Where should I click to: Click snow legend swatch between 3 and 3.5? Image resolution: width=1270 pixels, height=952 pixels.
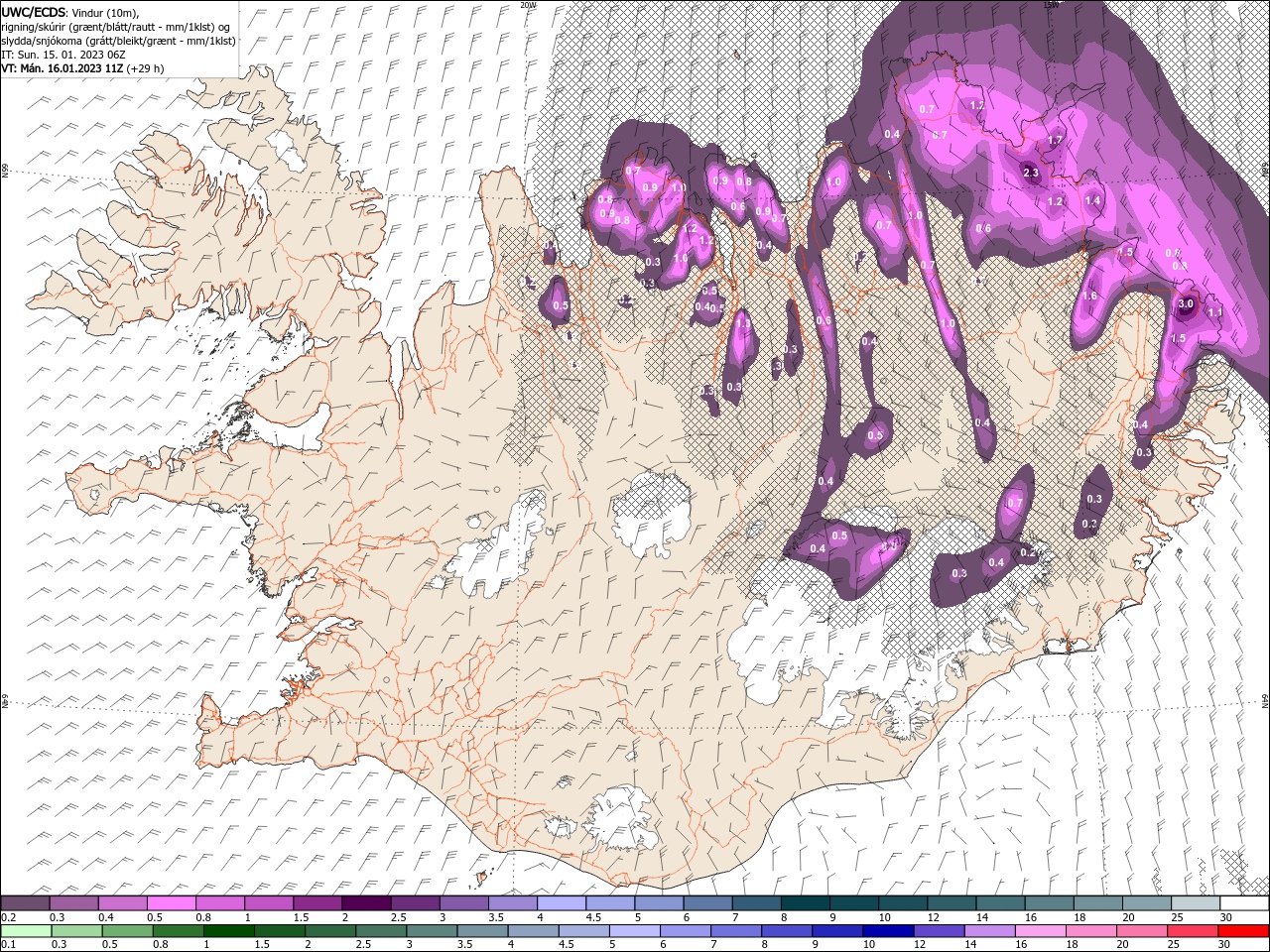(x=464, y=903)
